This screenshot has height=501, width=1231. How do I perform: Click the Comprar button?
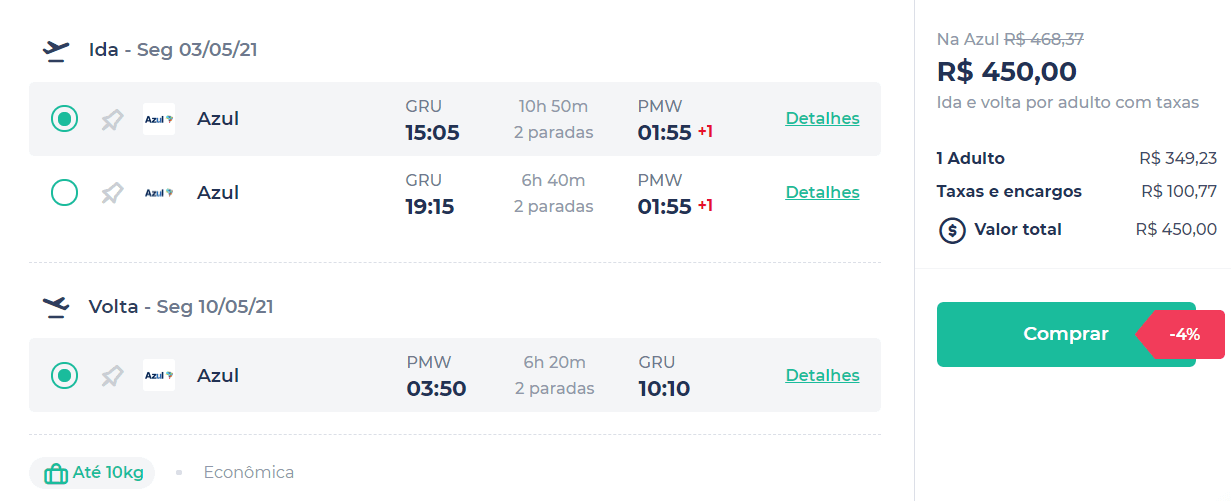1066,334
